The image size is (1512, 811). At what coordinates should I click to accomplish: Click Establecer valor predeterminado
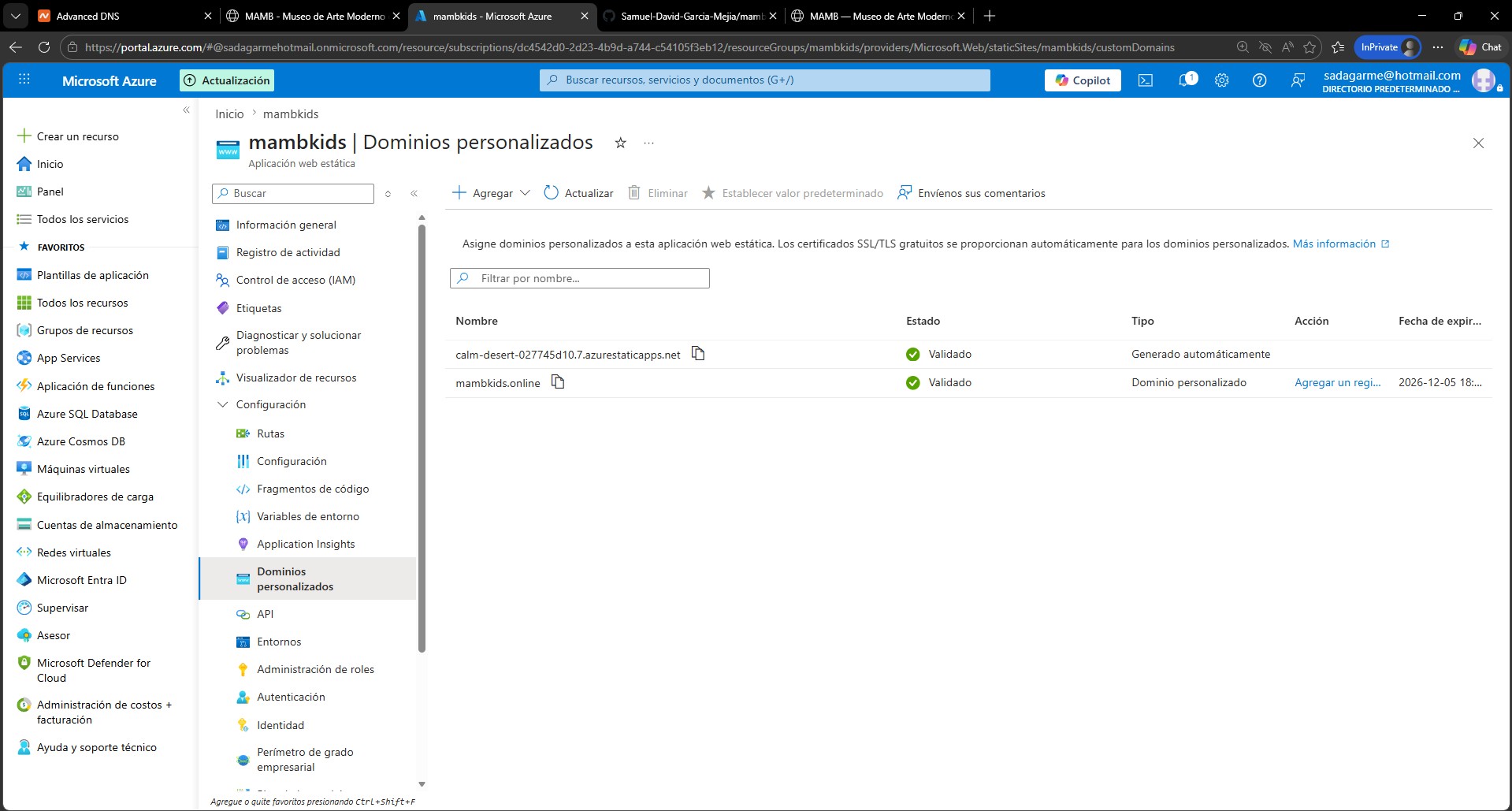click(793, 193)
